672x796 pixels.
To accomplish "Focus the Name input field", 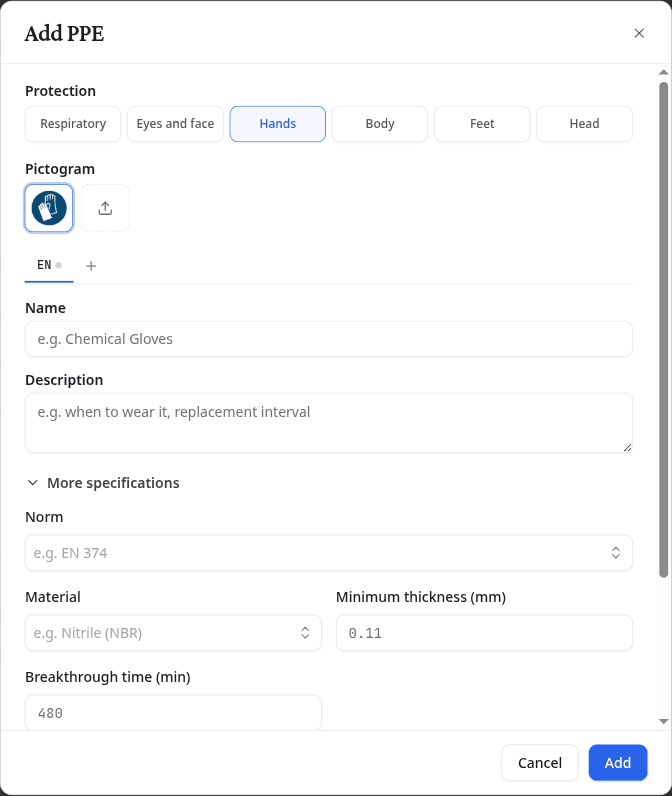I will 329,339.
